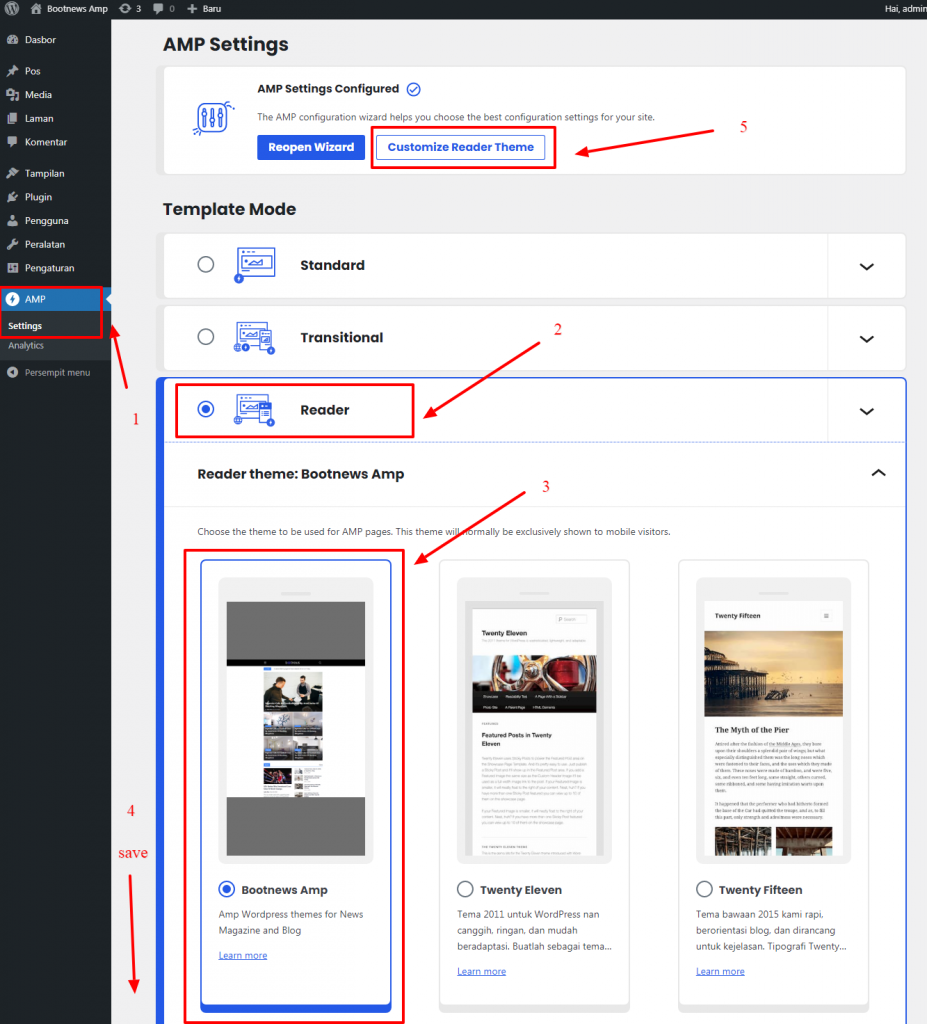Collapse the Reader theme section chevron
This screenshot has width=927, height=1024.
tap(879, 473)
